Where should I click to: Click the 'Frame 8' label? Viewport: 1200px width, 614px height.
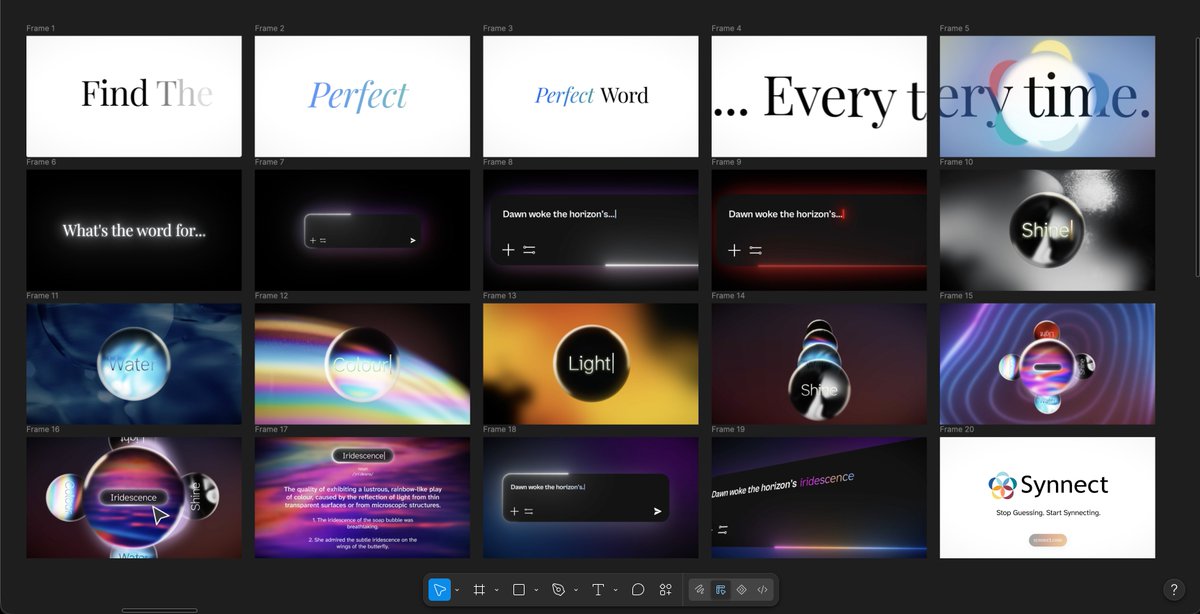tap(498, 162)
